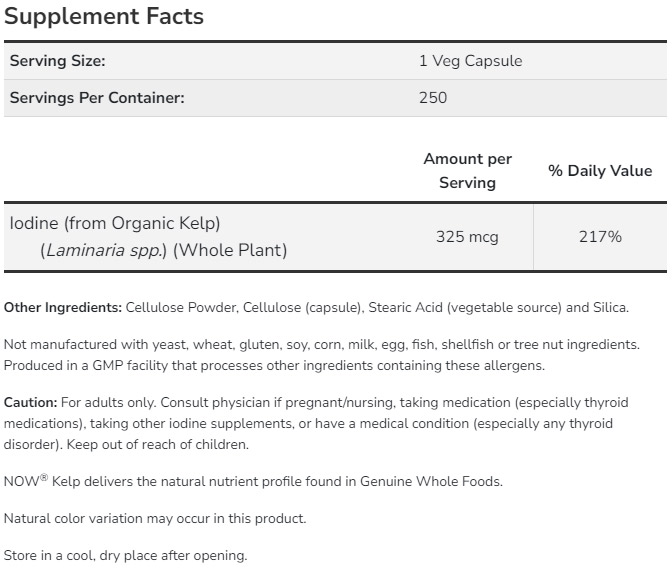
Task: Click the Iodine (from Organic Kelp) text
Action: click(114, 223)
